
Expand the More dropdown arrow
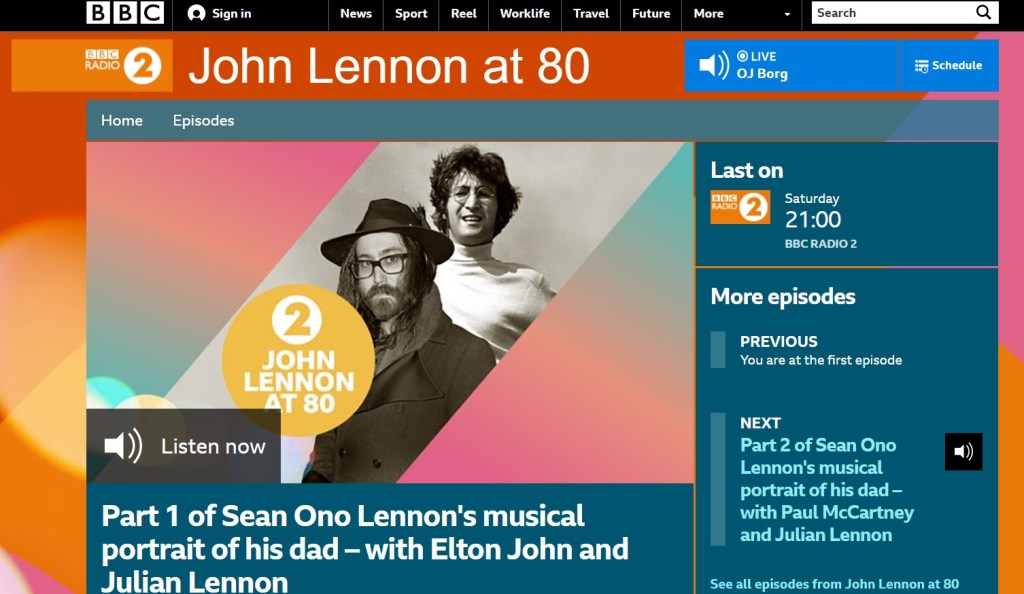click(x=787, y=14)
